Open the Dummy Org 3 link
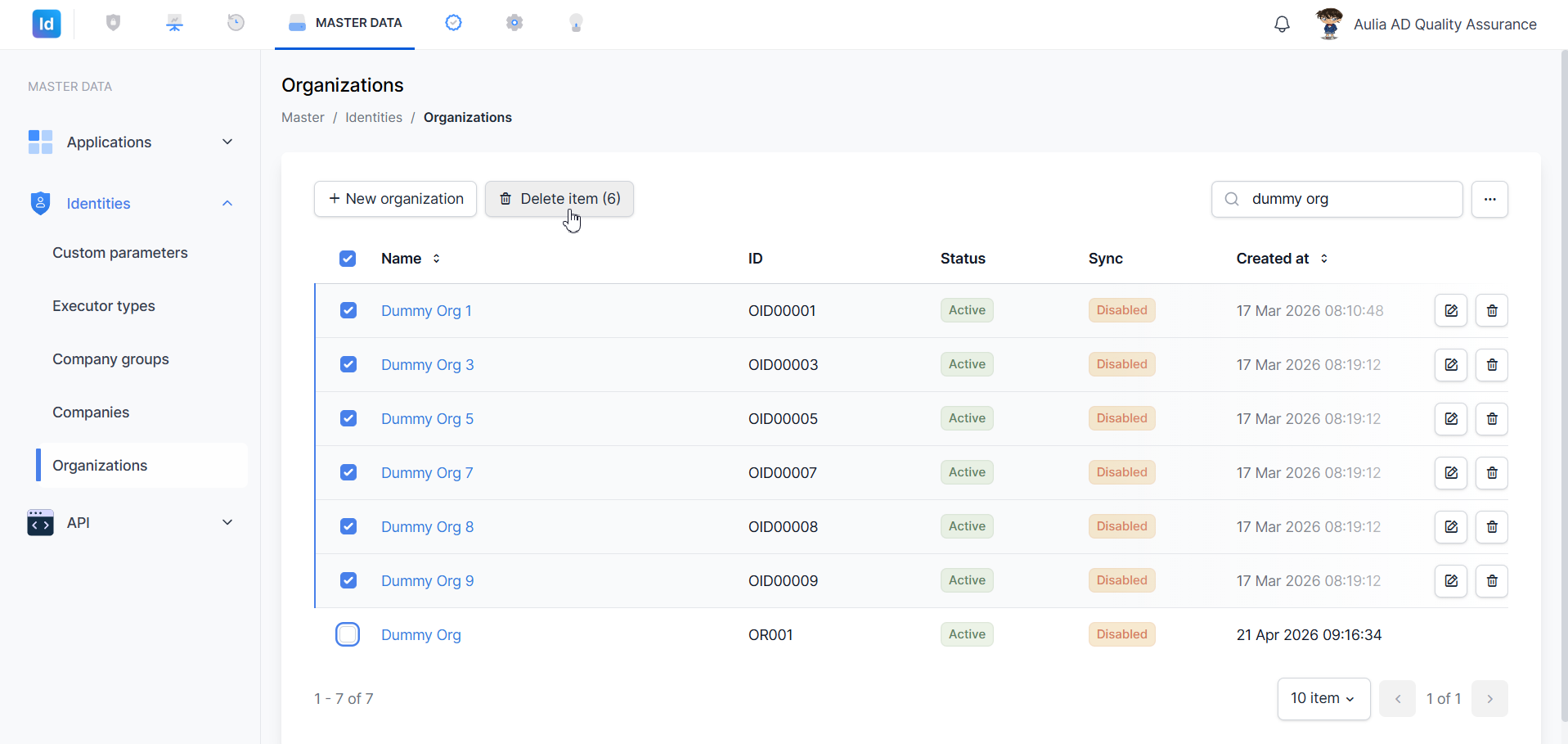 tap(427, 365)
